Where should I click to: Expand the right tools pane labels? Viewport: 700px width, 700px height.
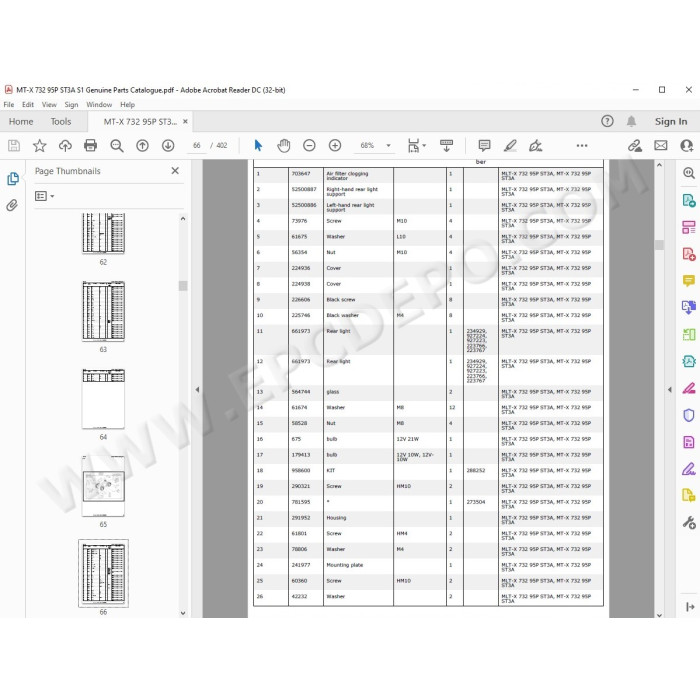[690, 606]
